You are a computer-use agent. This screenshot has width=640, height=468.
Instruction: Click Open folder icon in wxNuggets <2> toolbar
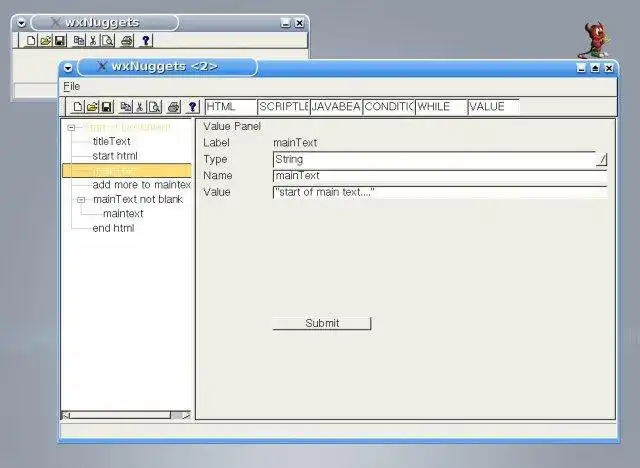[92, 107]
